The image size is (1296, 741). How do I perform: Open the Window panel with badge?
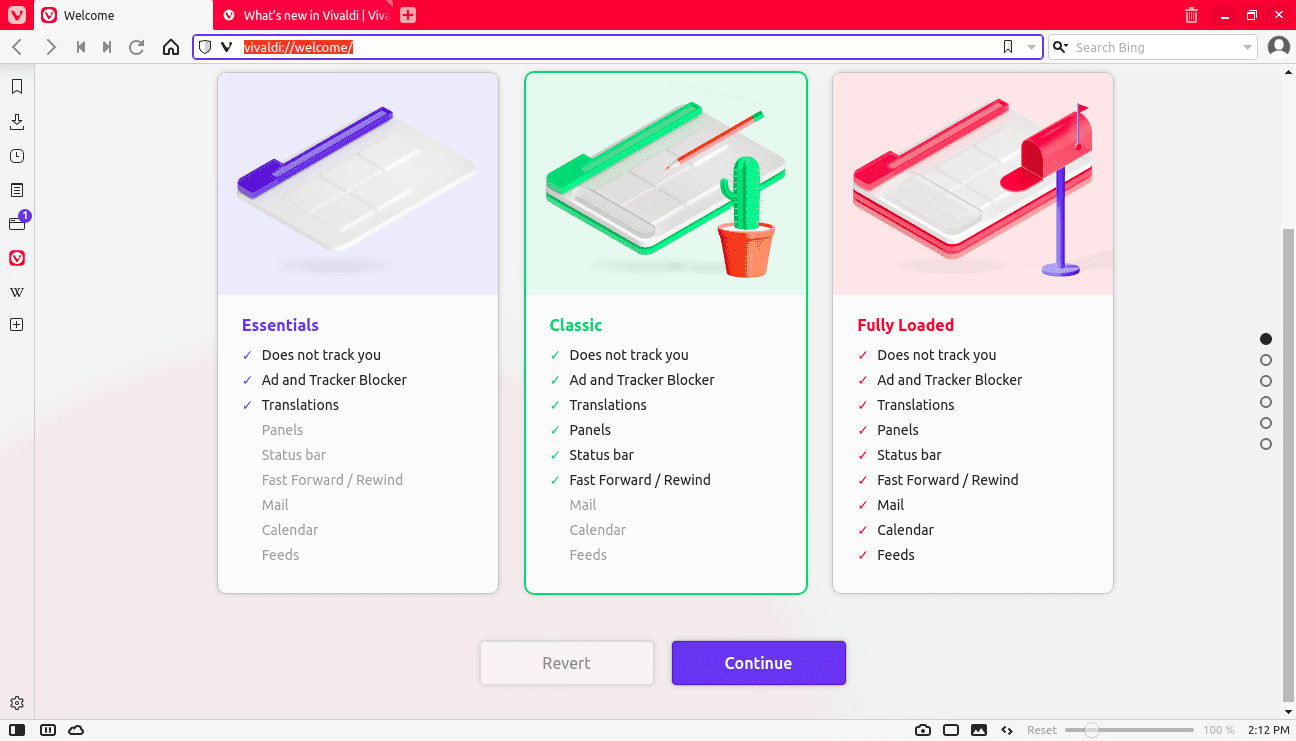(17, 224)
